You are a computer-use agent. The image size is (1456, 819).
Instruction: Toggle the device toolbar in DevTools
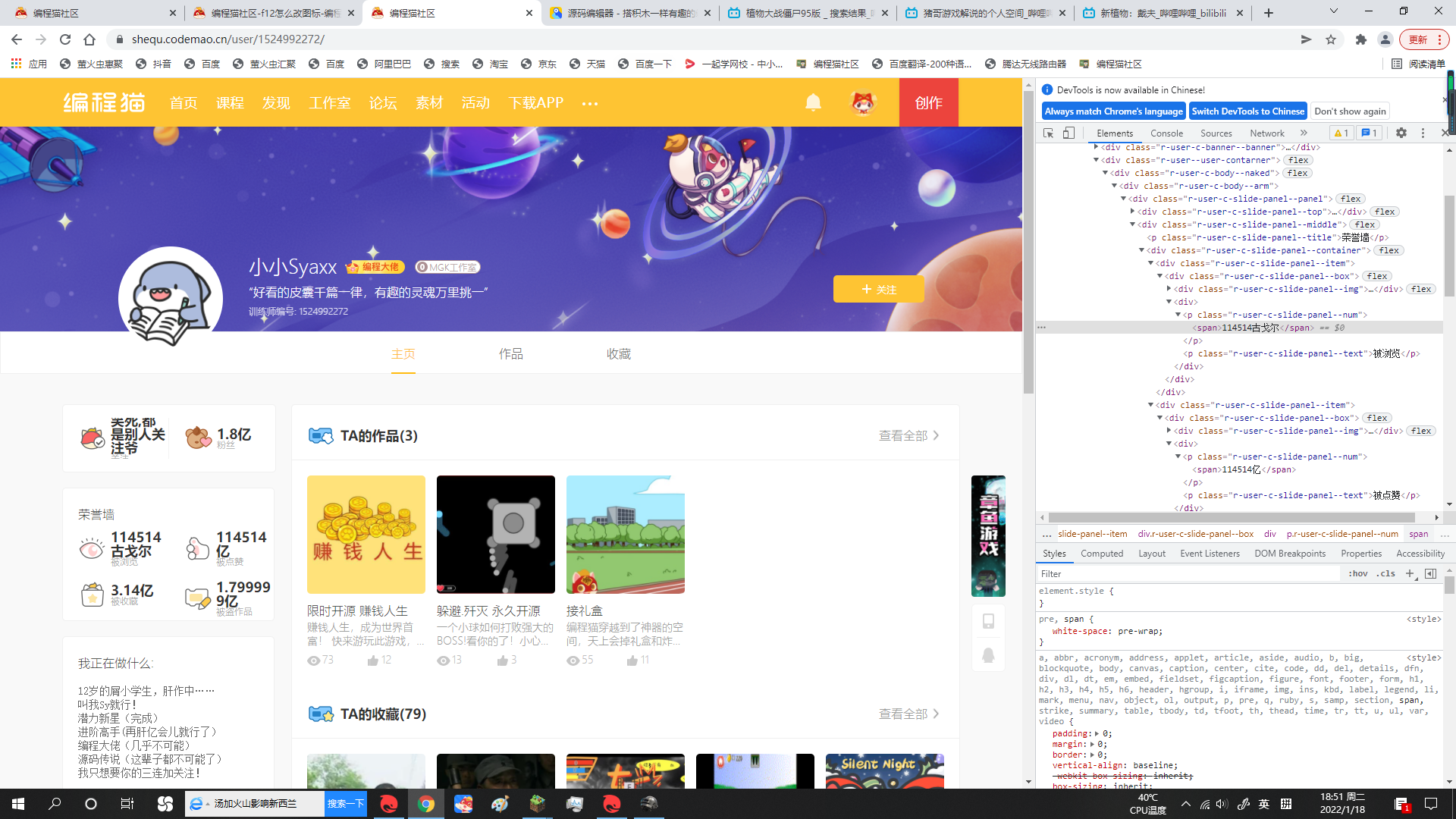pos(1068,133)
